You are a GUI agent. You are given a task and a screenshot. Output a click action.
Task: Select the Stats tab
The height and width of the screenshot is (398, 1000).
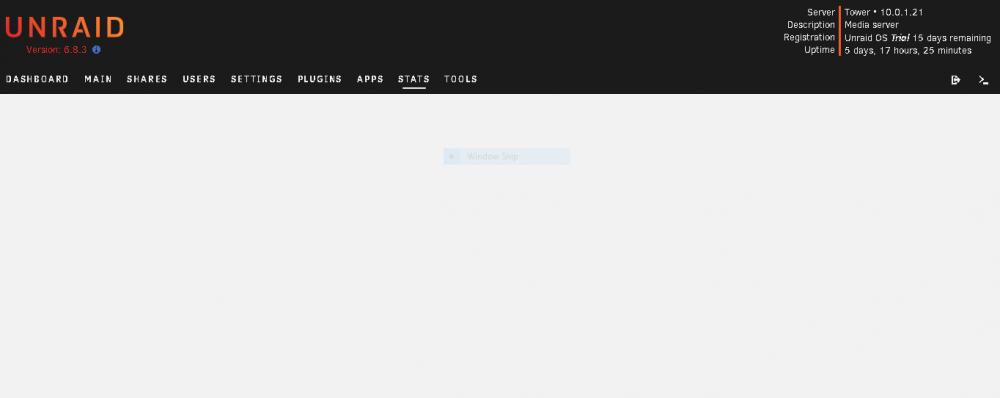[x=414, y=79]
